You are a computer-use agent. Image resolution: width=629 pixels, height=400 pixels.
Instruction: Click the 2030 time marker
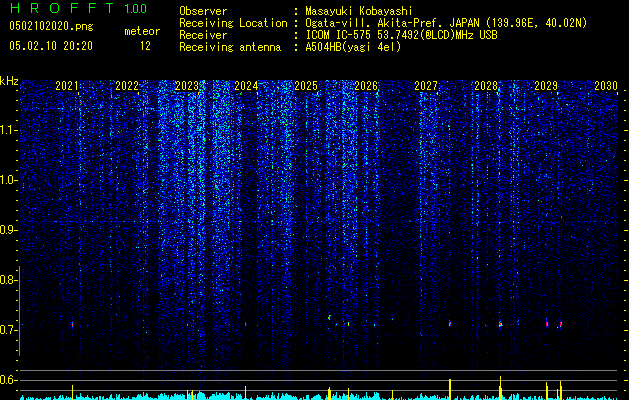click(606, 86)
